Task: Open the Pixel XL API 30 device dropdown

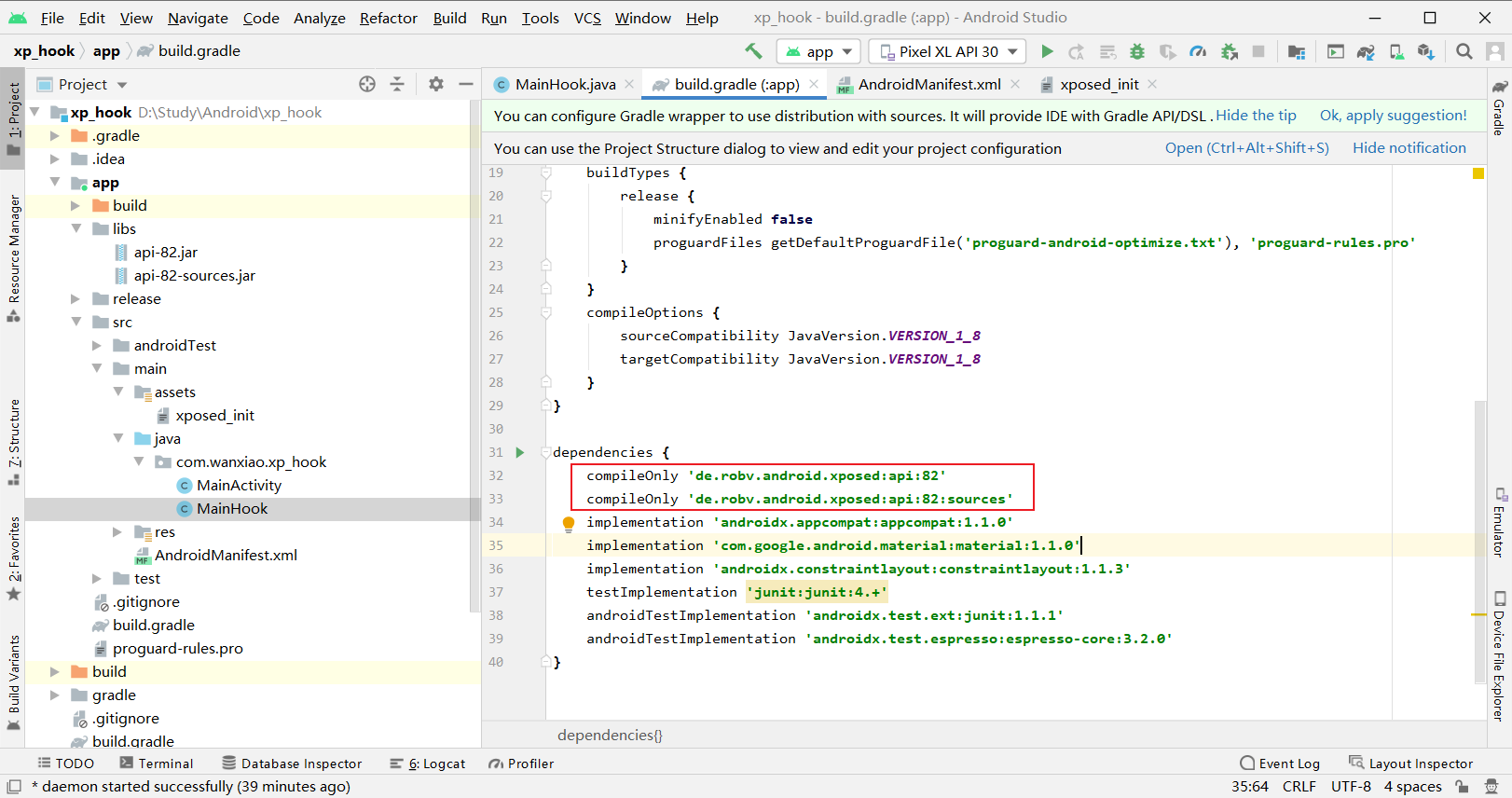Action: (x=947, y=51)
